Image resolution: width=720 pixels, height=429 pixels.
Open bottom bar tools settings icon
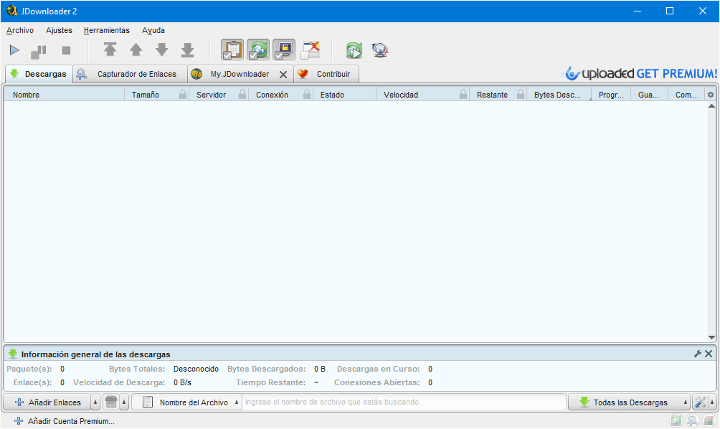700,402
